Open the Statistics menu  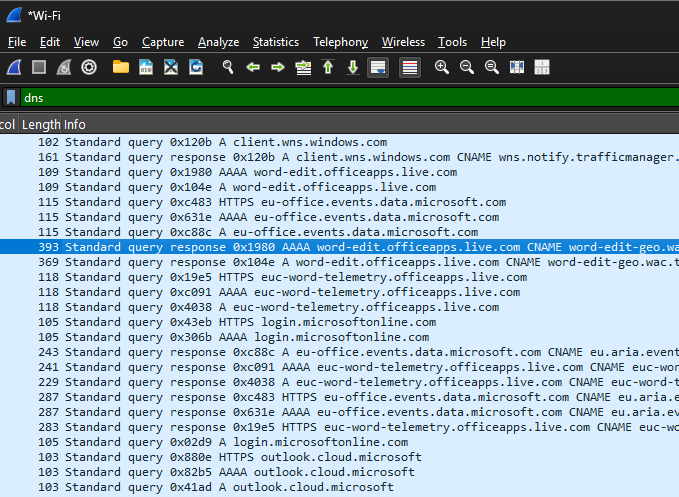(x=276, y=42)
